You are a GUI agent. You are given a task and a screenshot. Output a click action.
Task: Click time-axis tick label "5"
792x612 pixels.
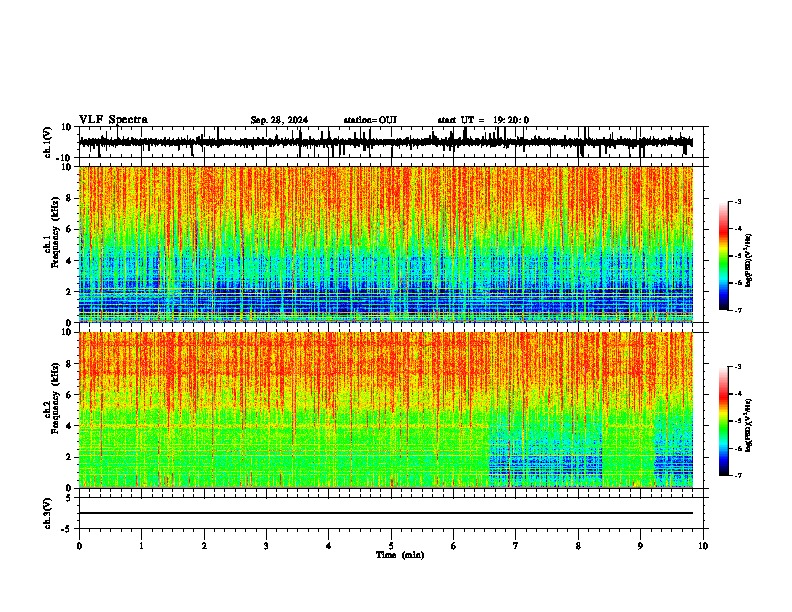(x=391, y=546)
